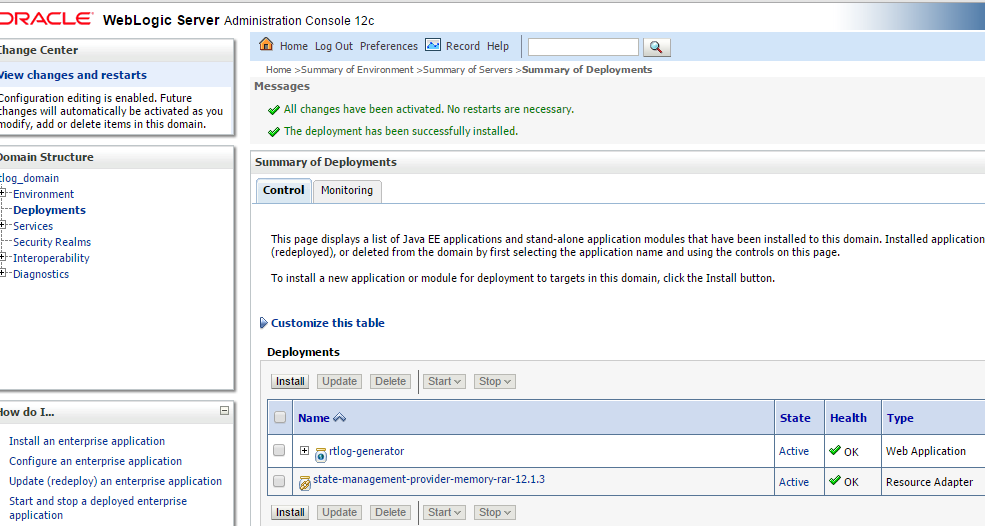Viewport: 985px width, 527px height.
Task: Click the top Update button
Action: (x=339, y=381)
